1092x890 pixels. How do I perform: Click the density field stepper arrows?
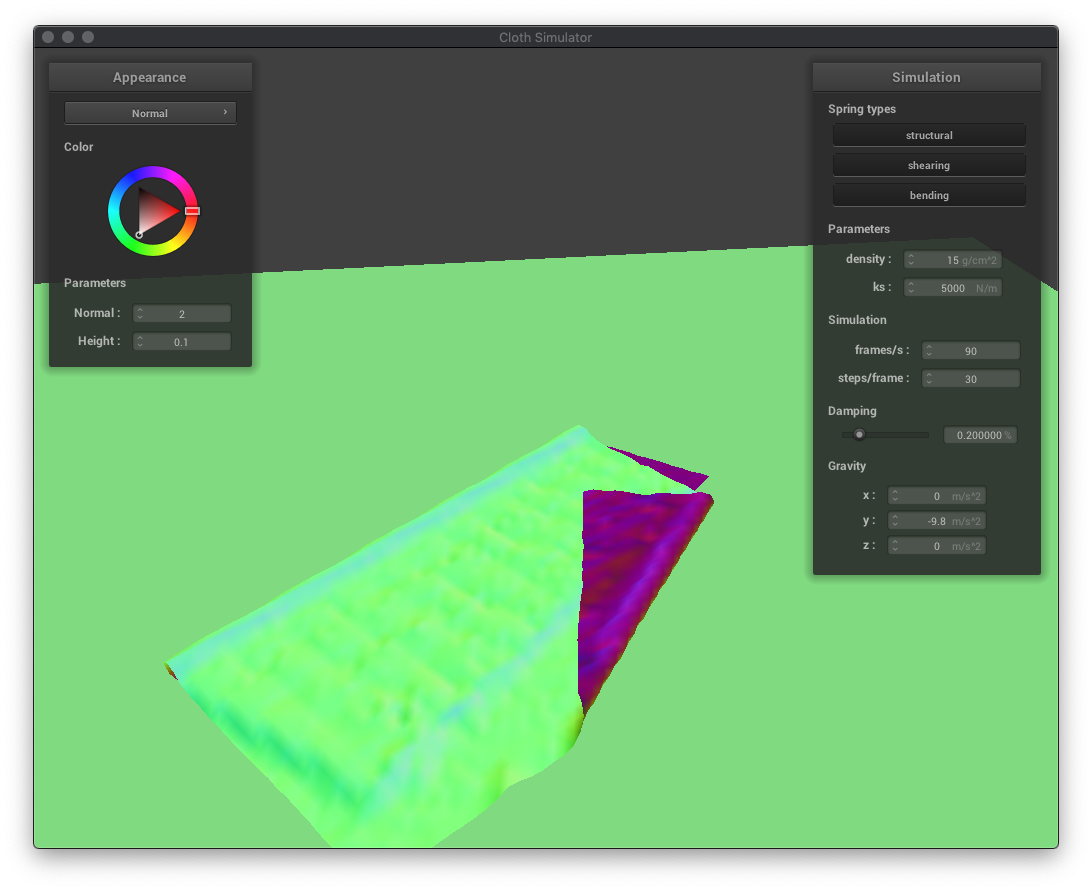[x=911, y=260]
